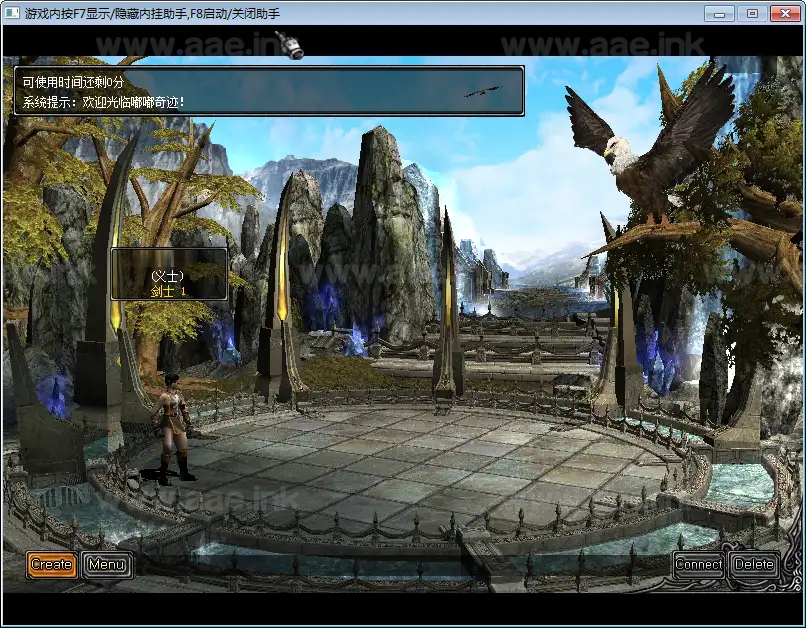The width and height of the screenshot is (806, 628).
Task: Close the game window
Action: [x=783, y=13]
